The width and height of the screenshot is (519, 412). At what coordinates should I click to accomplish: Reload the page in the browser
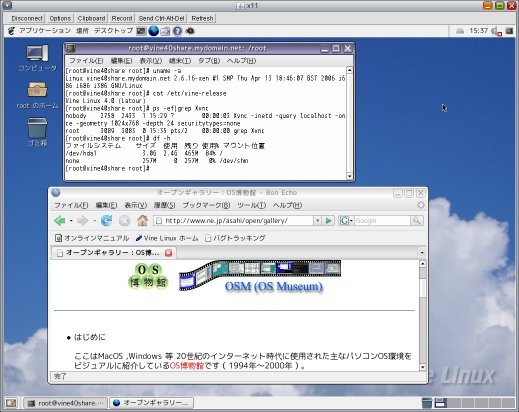coord(107,220)
